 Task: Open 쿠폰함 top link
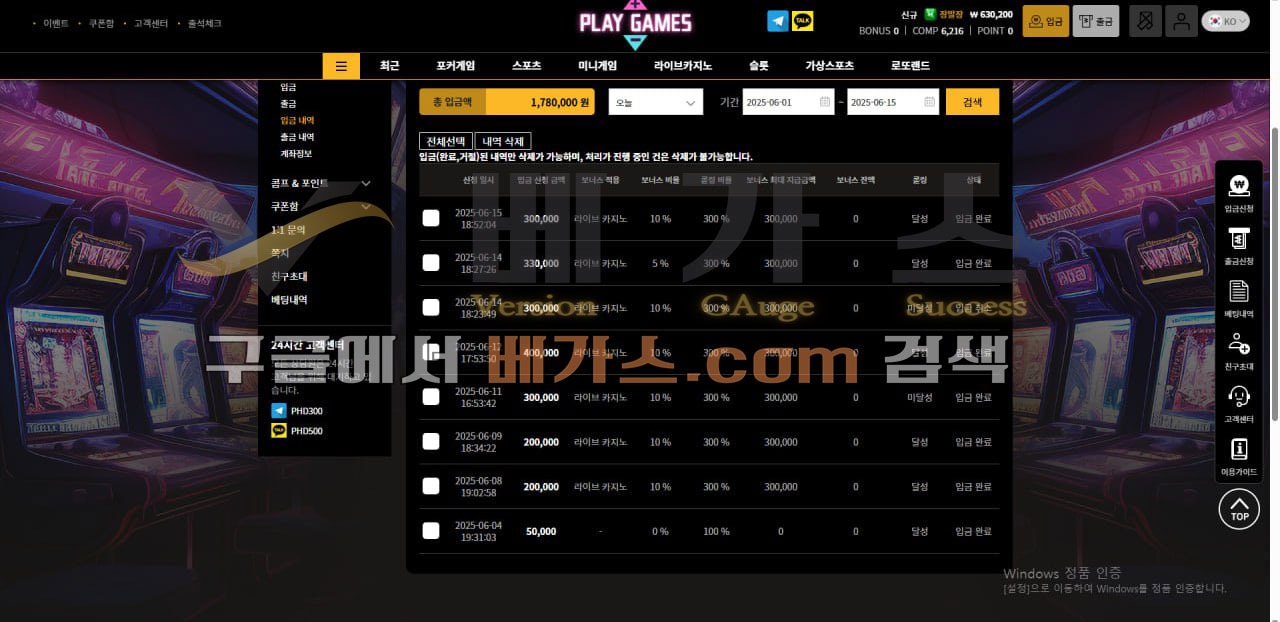coord(101,23)
